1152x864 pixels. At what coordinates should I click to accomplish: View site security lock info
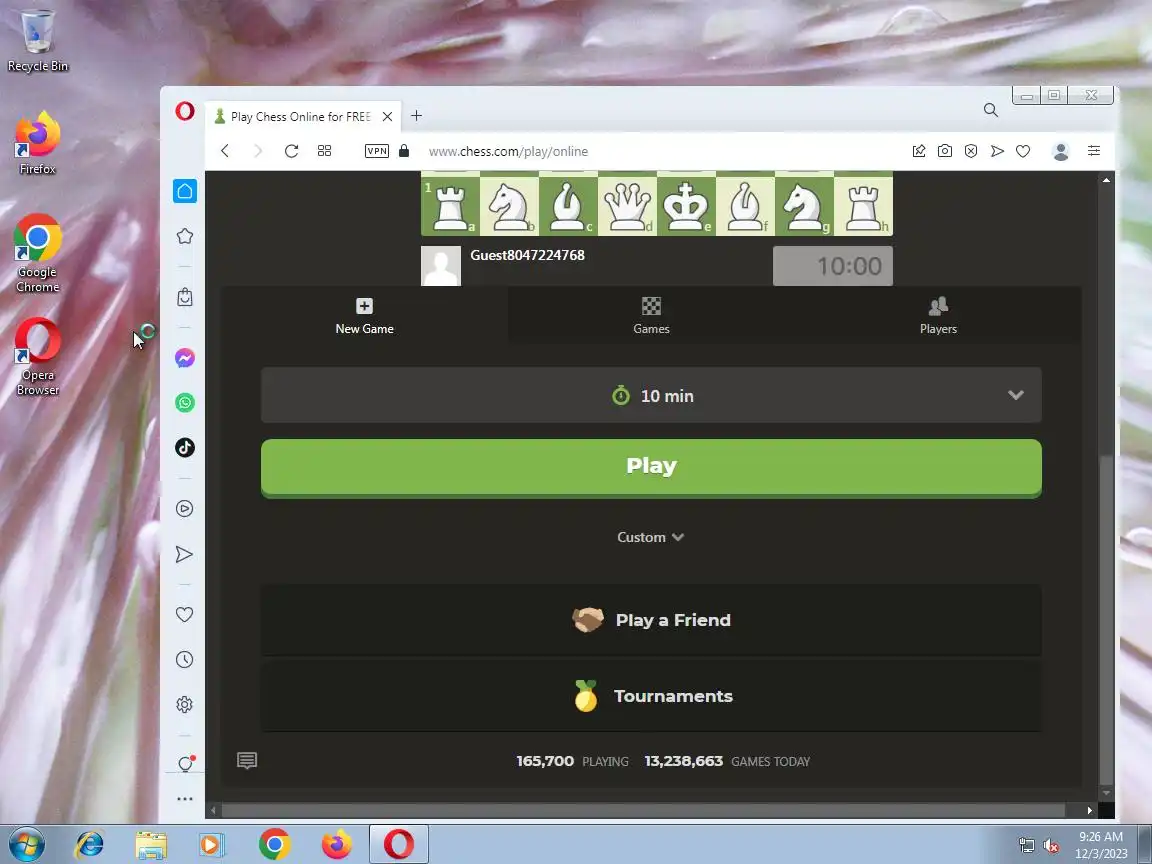pos(404,151)
